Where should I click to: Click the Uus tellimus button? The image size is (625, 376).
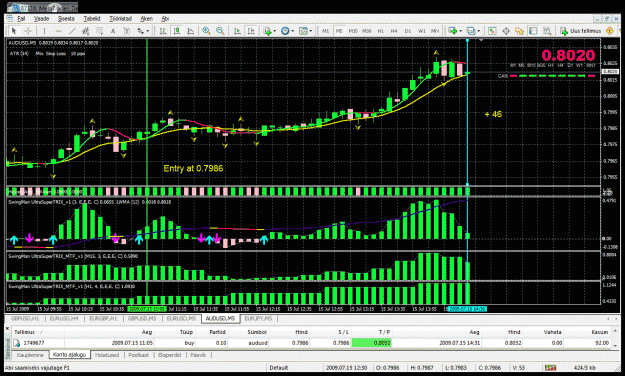pyautogui.click(x=580, y=31)
